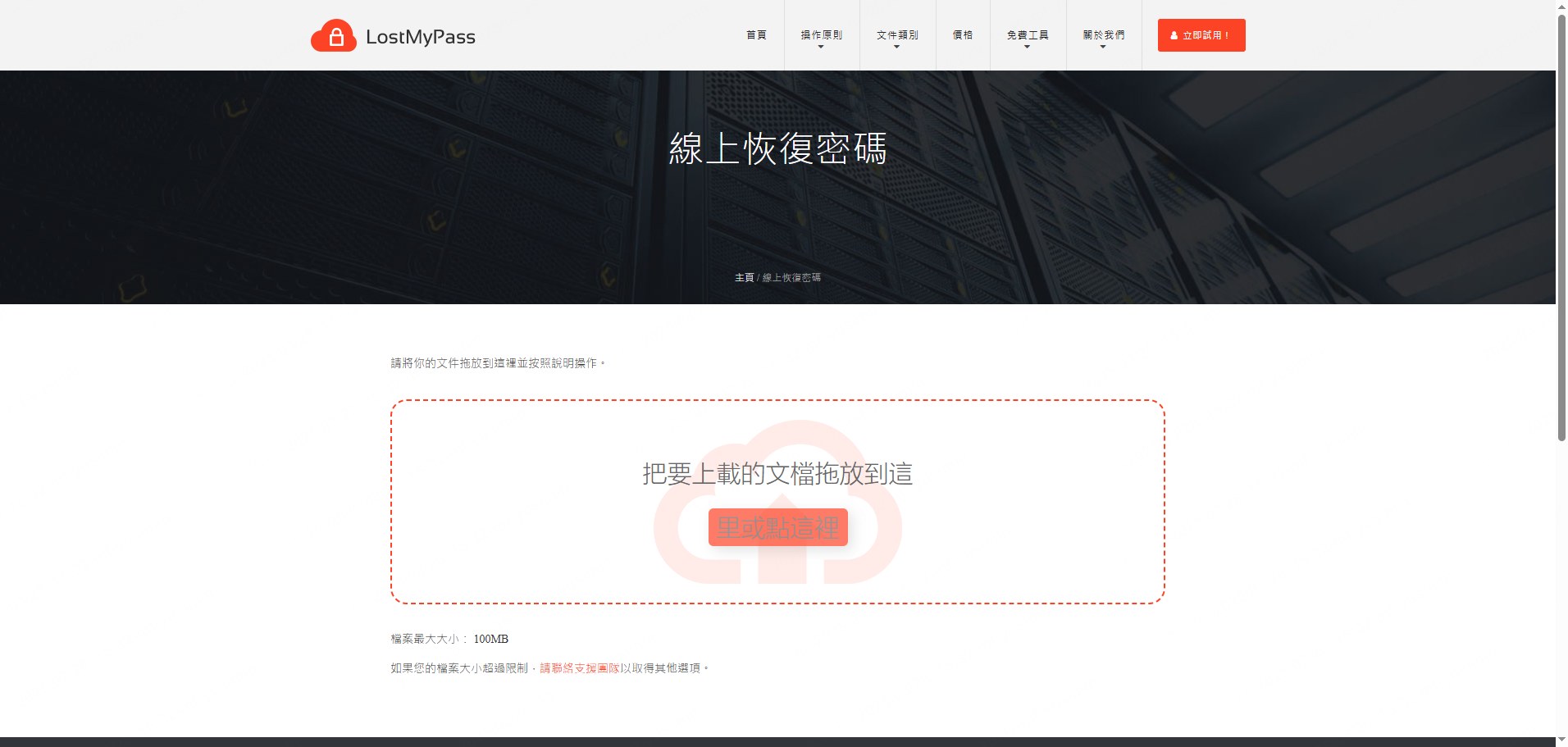Open the 價格 menu item

click(x=963, y=35)
